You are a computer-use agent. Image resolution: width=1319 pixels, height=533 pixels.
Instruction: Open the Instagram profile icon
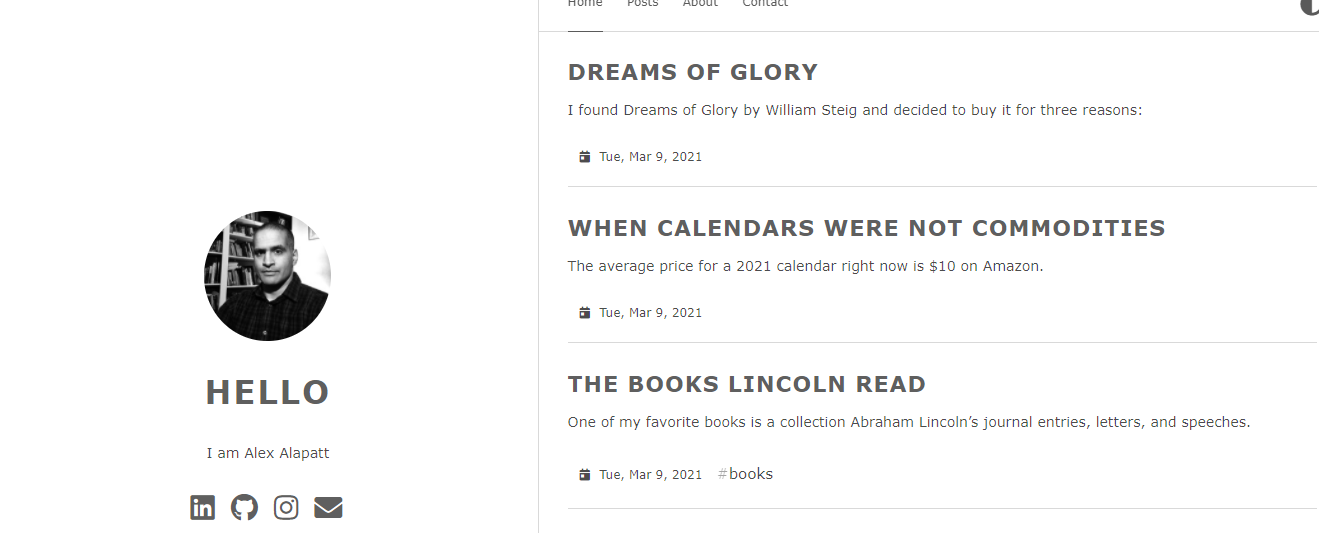[286, 507]
